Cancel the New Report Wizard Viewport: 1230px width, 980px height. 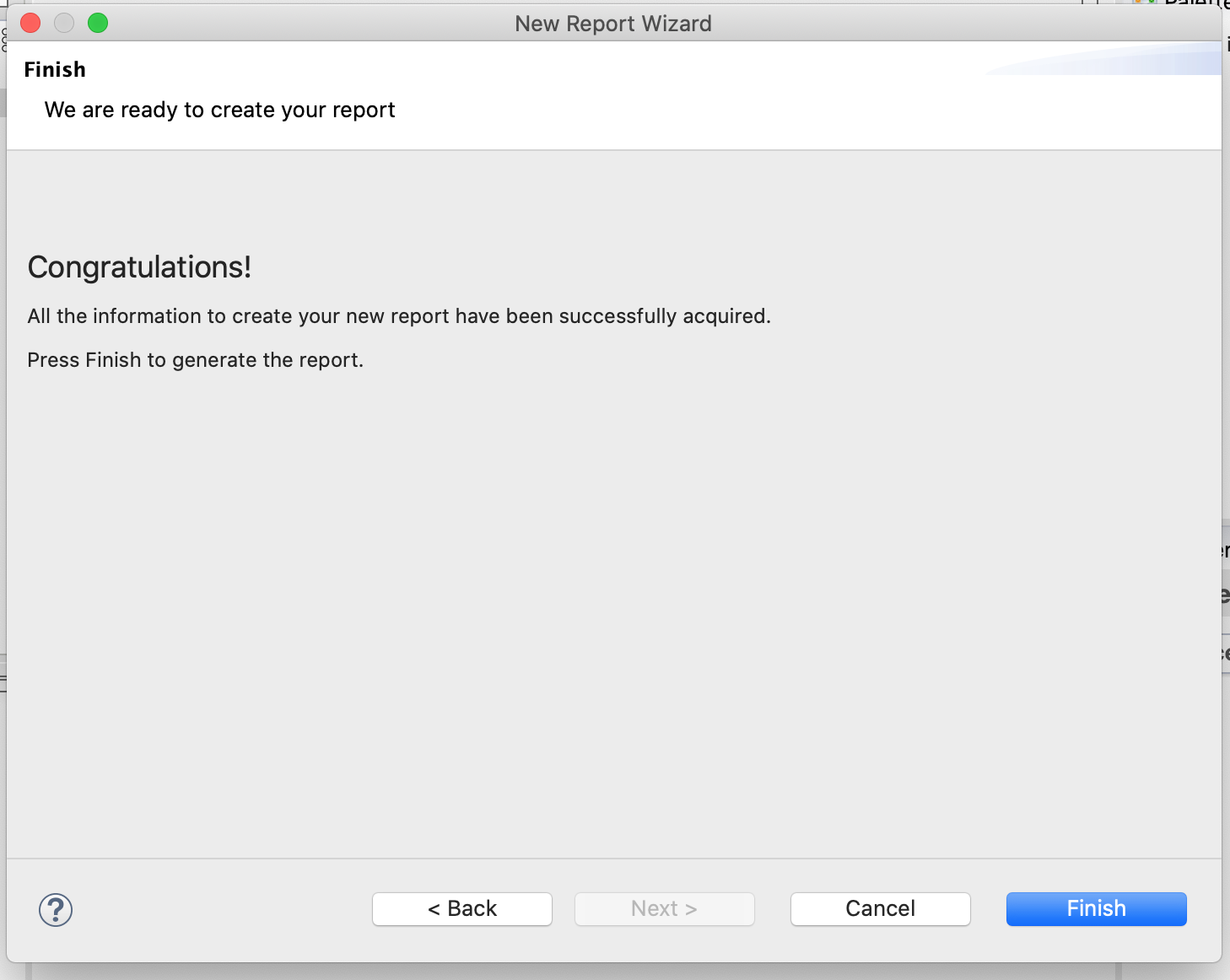point(880,908)
